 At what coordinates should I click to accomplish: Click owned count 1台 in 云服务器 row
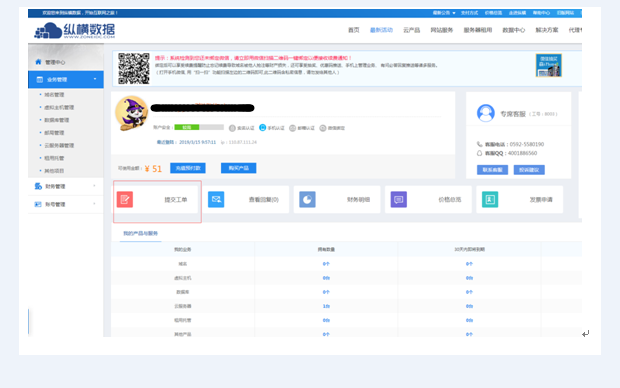[326, 306]
